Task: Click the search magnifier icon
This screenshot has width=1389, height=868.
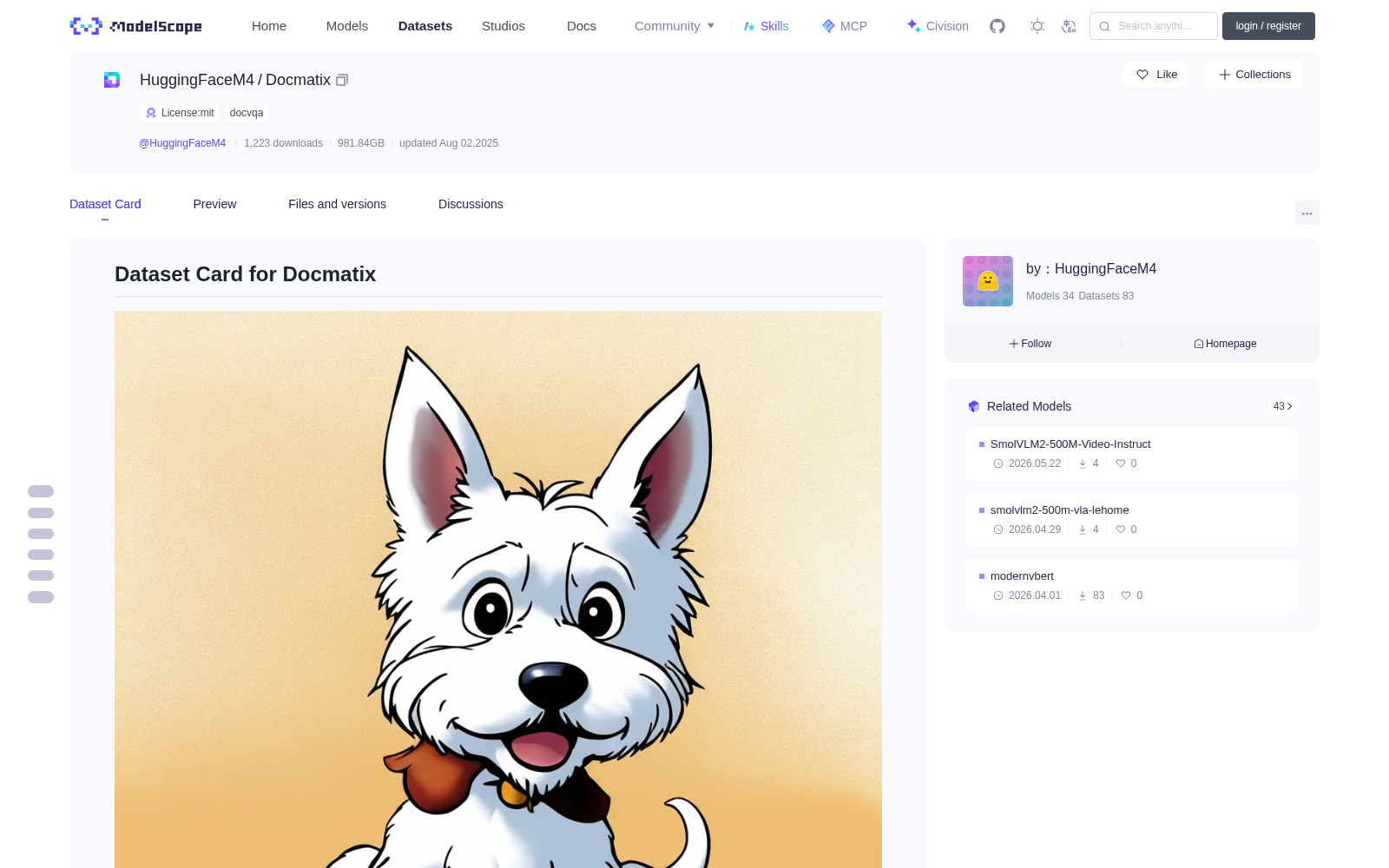Action: click(x=1104, y=26)
